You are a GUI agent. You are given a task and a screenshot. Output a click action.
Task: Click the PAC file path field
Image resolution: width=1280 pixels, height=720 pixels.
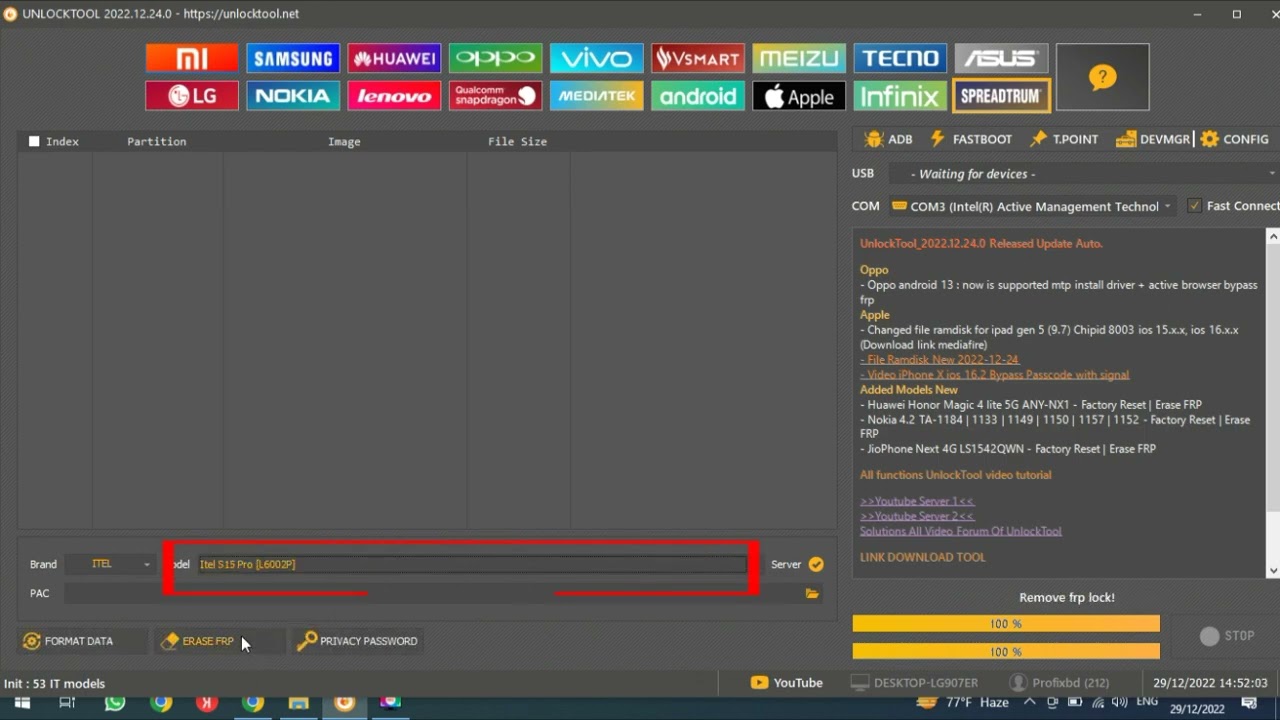[432, 593]
